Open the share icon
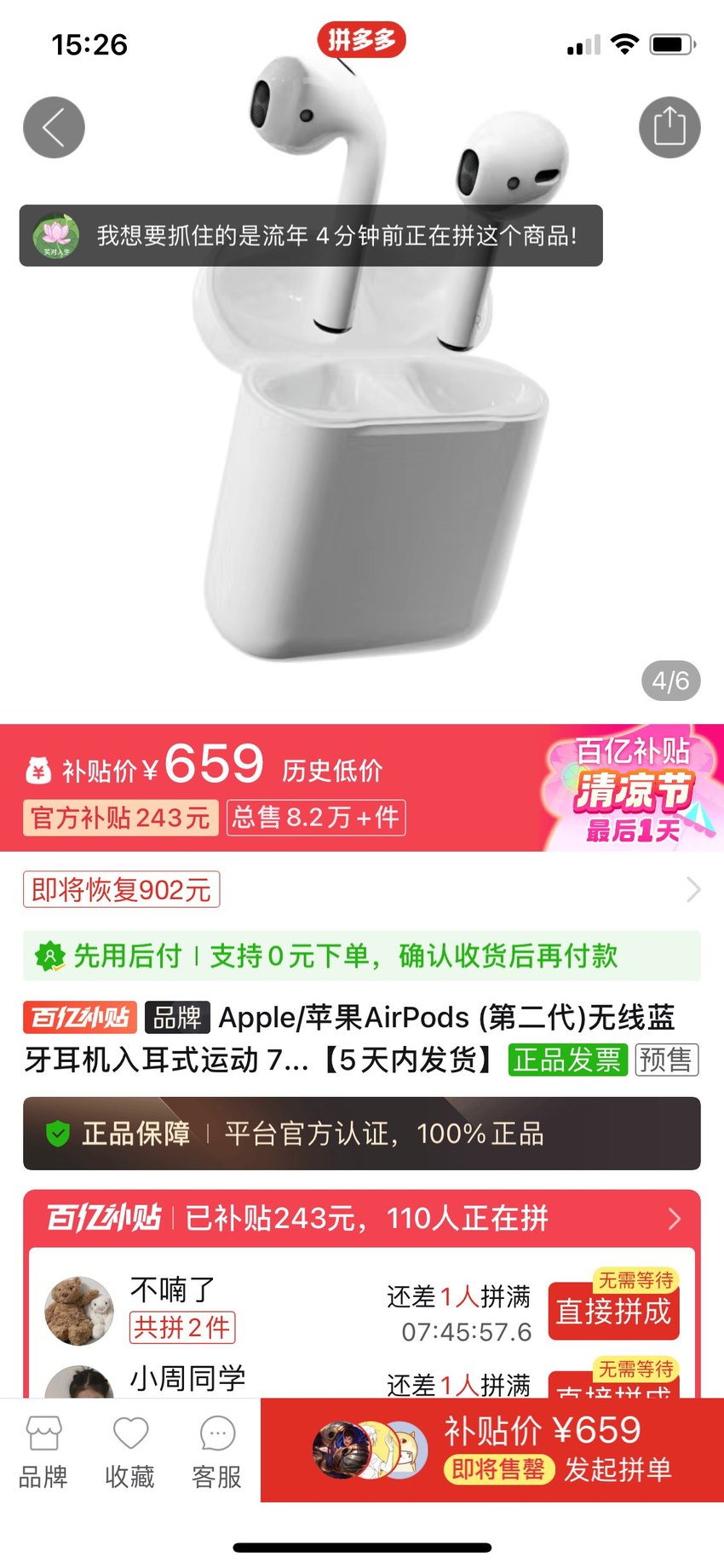 669,128
